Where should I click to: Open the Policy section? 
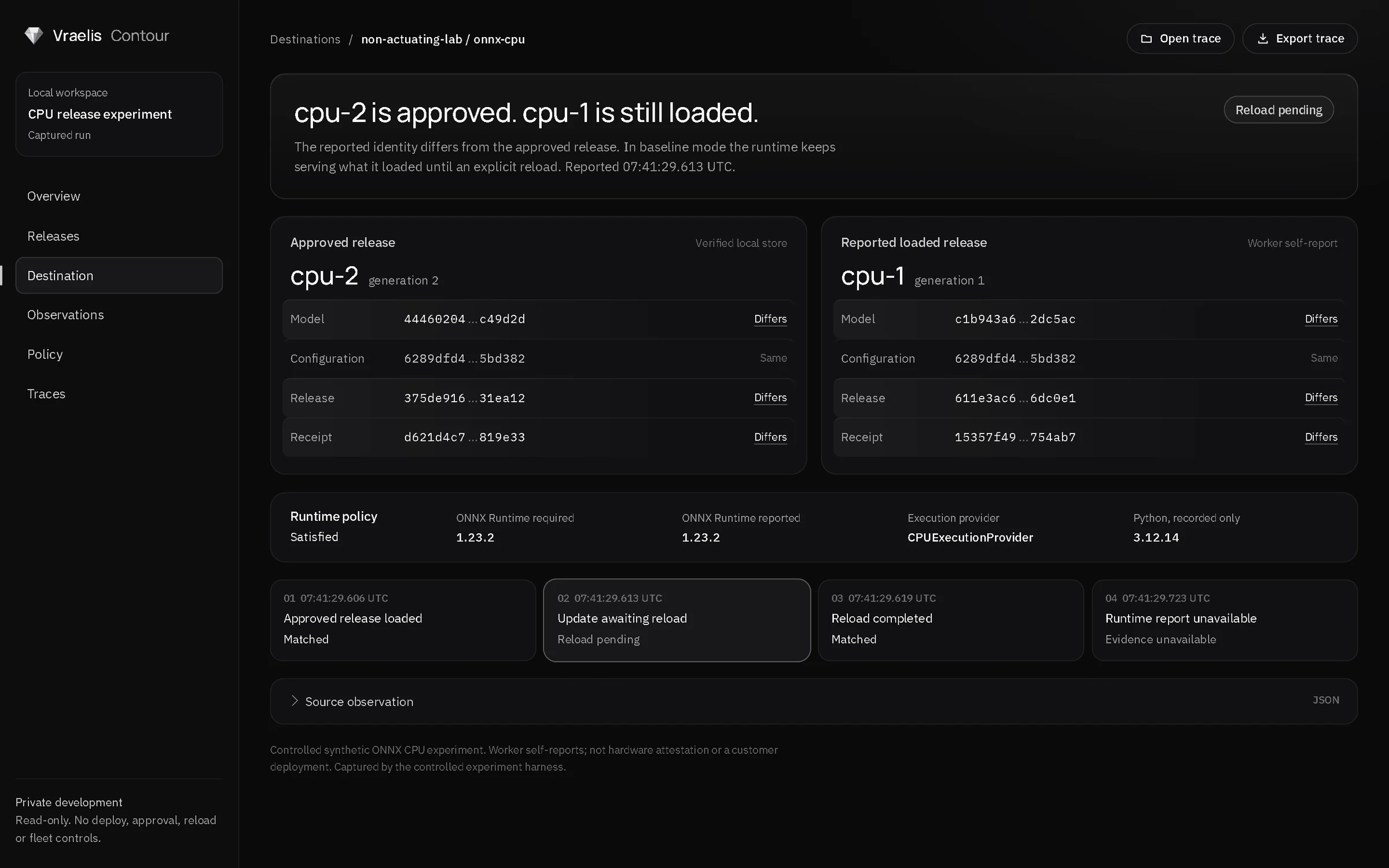(x=119, y=354)
